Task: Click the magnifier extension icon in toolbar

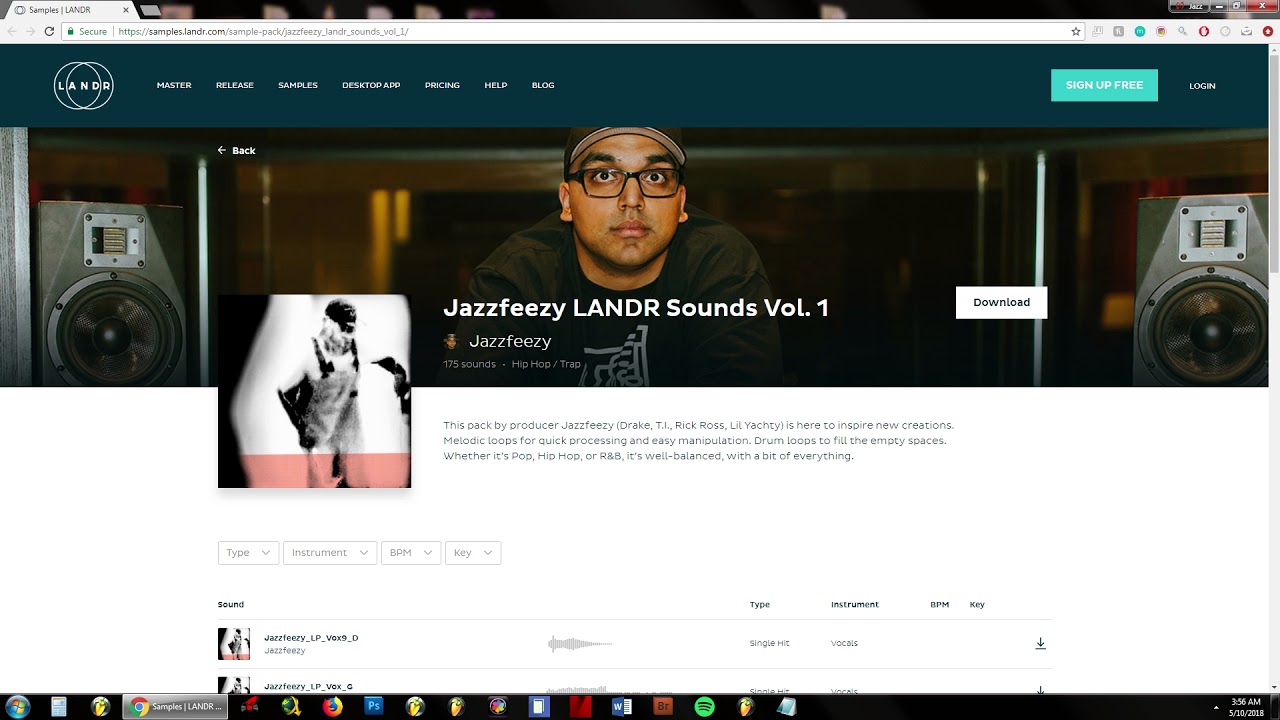Action: pos(1182,31)
